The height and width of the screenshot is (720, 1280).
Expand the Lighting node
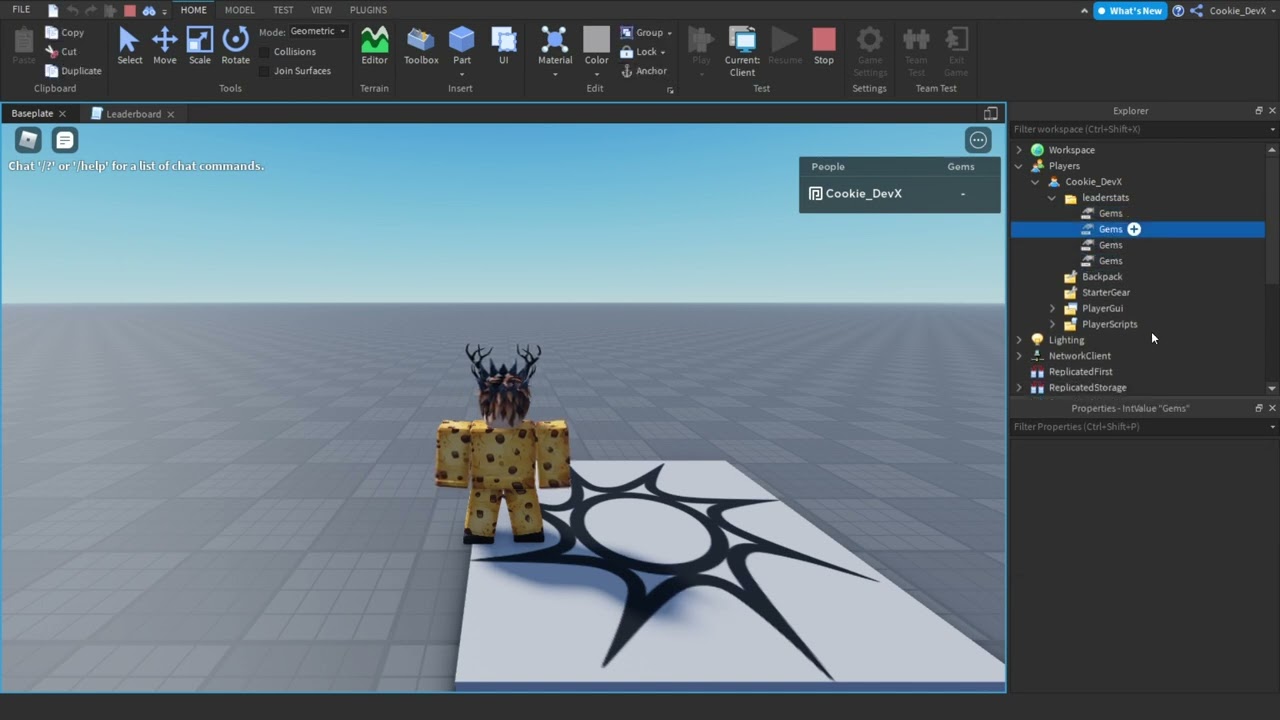point(1019,340)
